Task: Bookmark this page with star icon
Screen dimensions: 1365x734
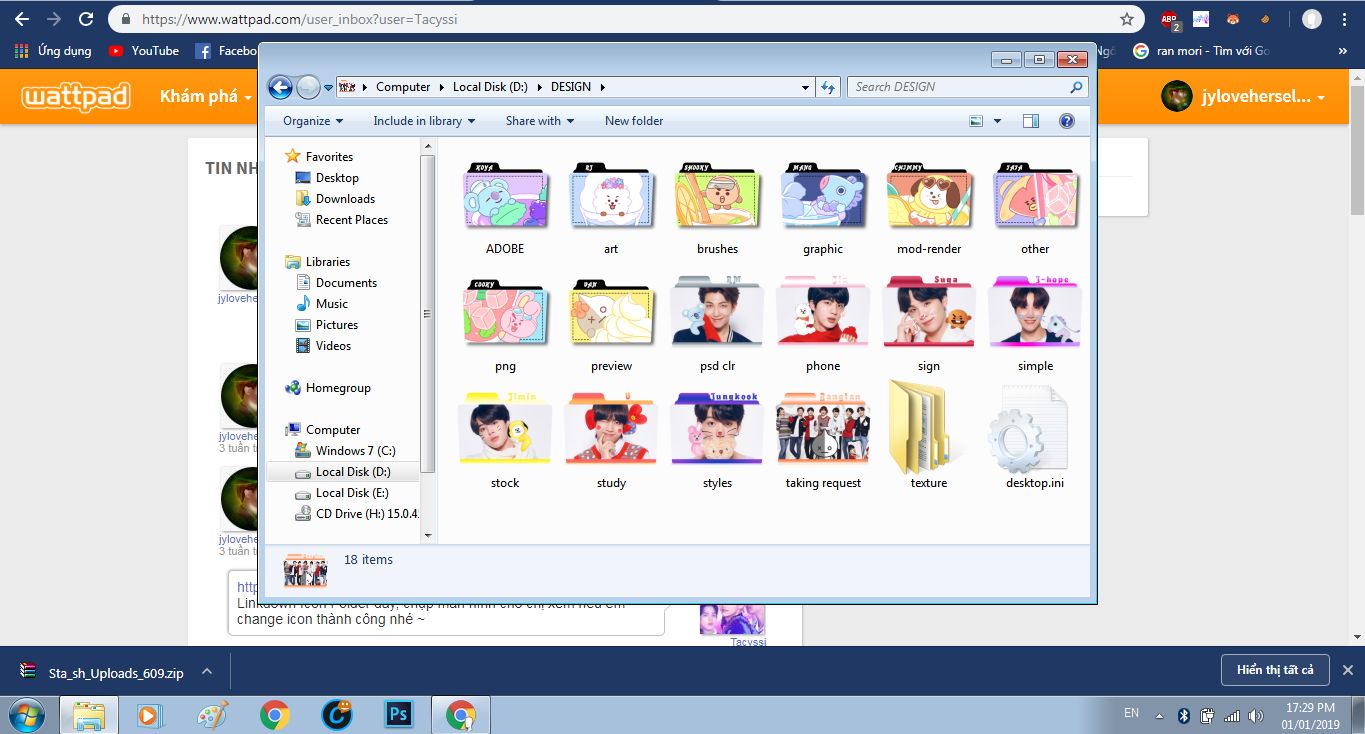Action: (1127, 19)
